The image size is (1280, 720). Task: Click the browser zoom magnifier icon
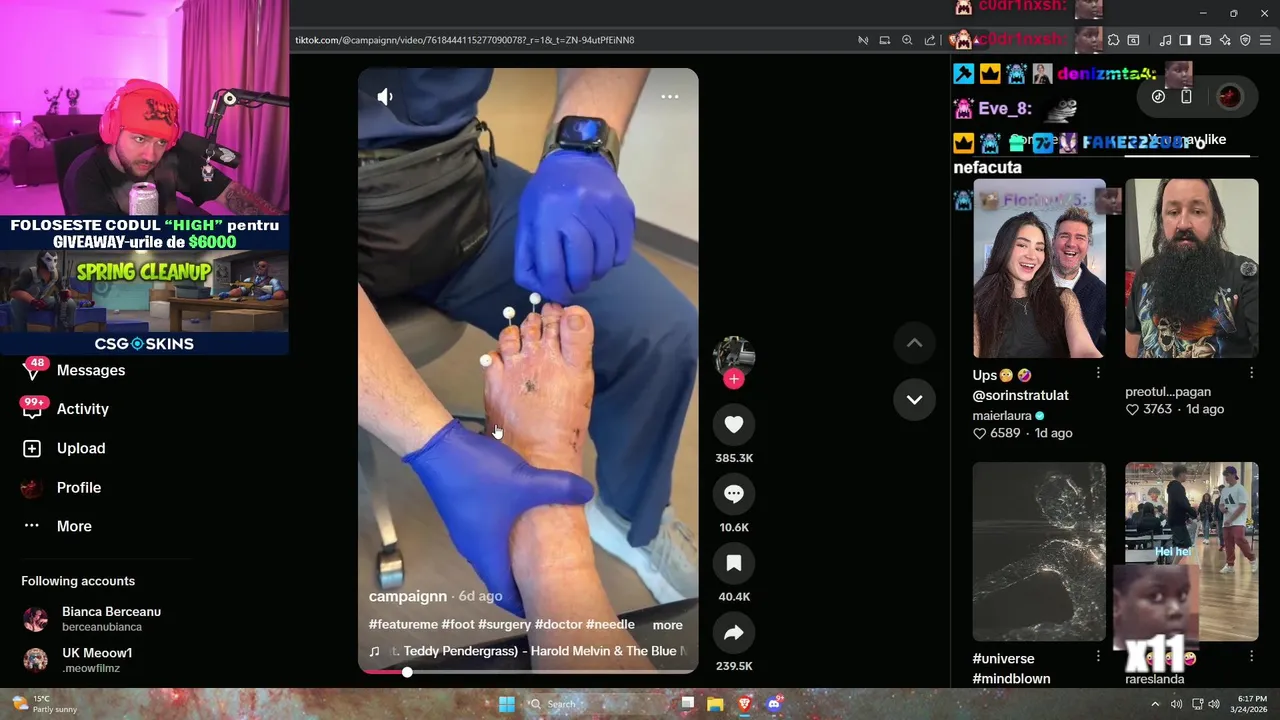(907, 40)
